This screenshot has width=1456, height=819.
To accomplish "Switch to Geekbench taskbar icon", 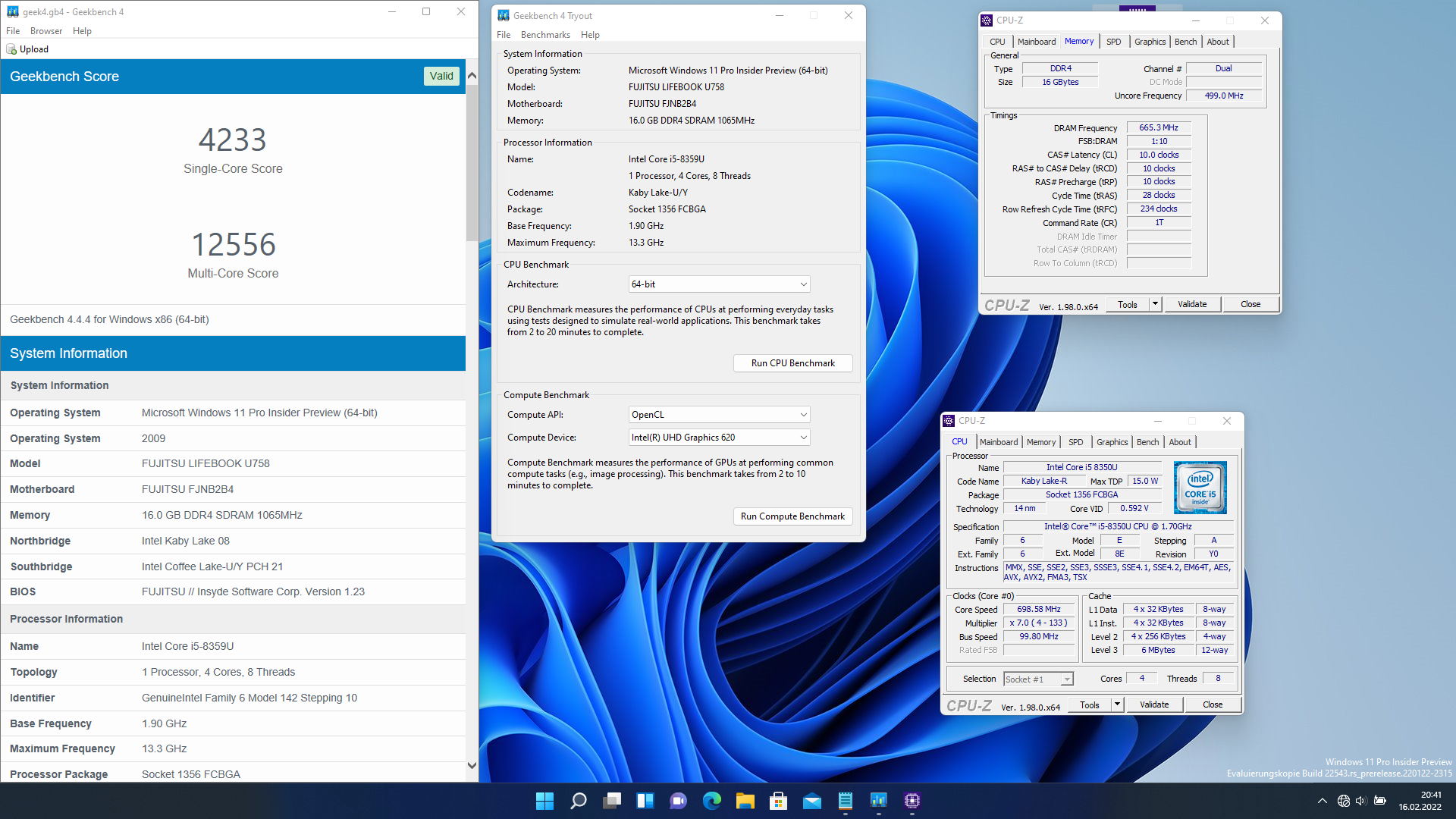I will (x=879, y=801).
